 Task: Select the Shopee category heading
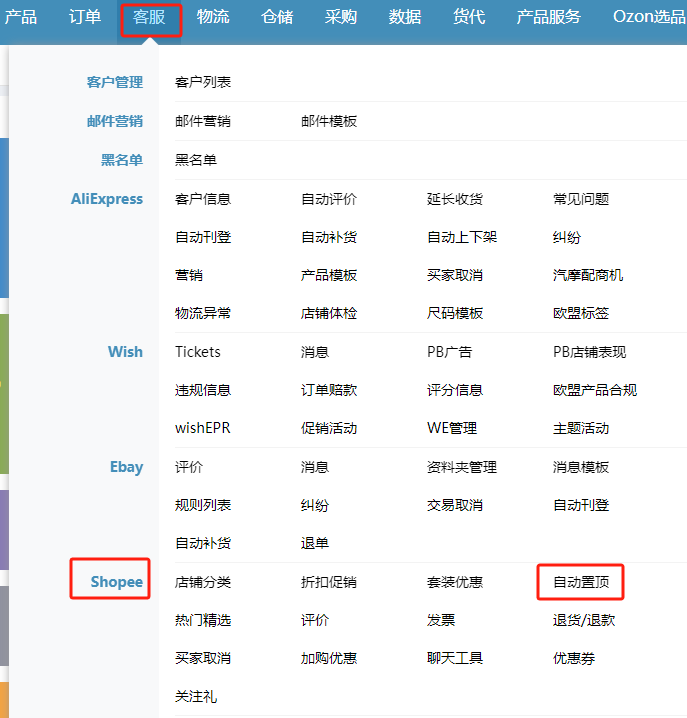(117, 582)
